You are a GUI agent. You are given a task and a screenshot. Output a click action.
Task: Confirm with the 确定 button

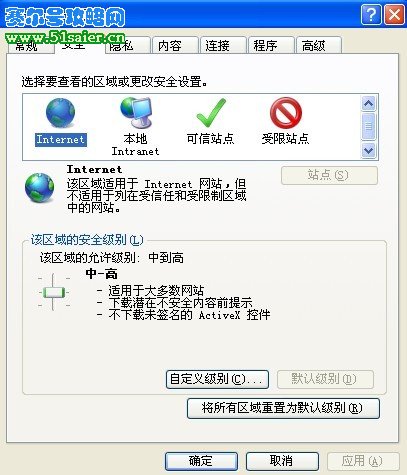tap(201, 461)
